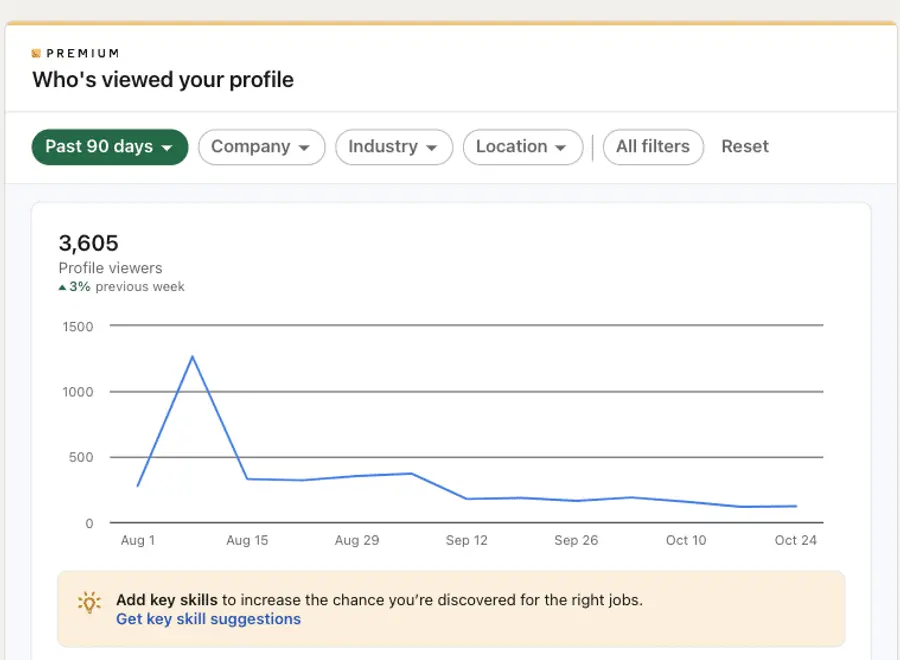
Task: Open the All filters panel
Action: 653,147
